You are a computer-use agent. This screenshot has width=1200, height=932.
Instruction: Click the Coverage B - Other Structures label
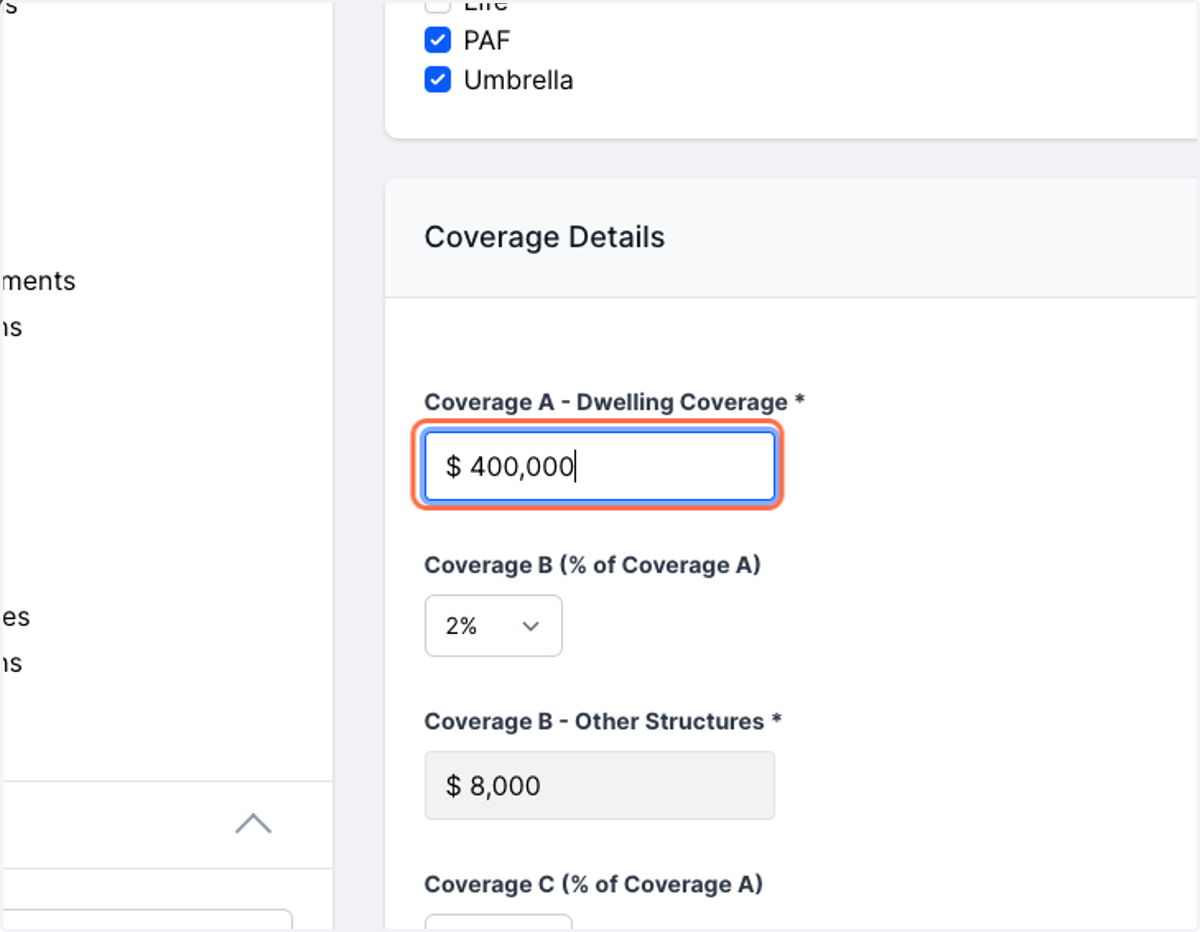602,721
